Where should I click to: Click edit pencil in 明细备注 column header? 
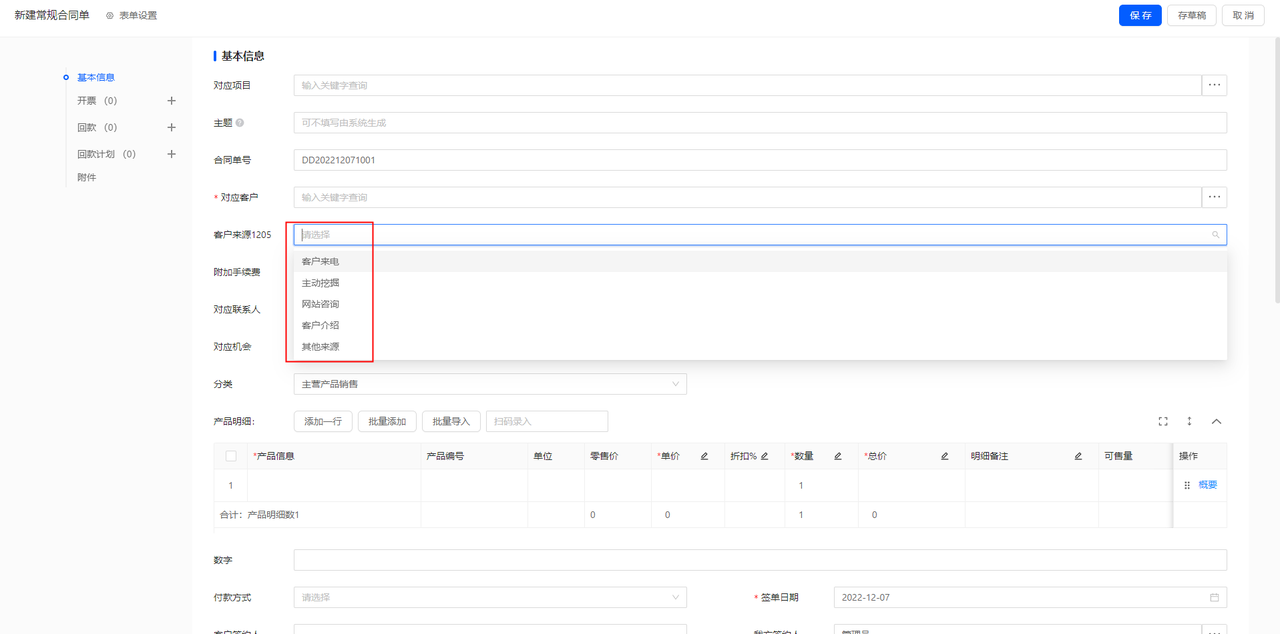pos(1078,456)
